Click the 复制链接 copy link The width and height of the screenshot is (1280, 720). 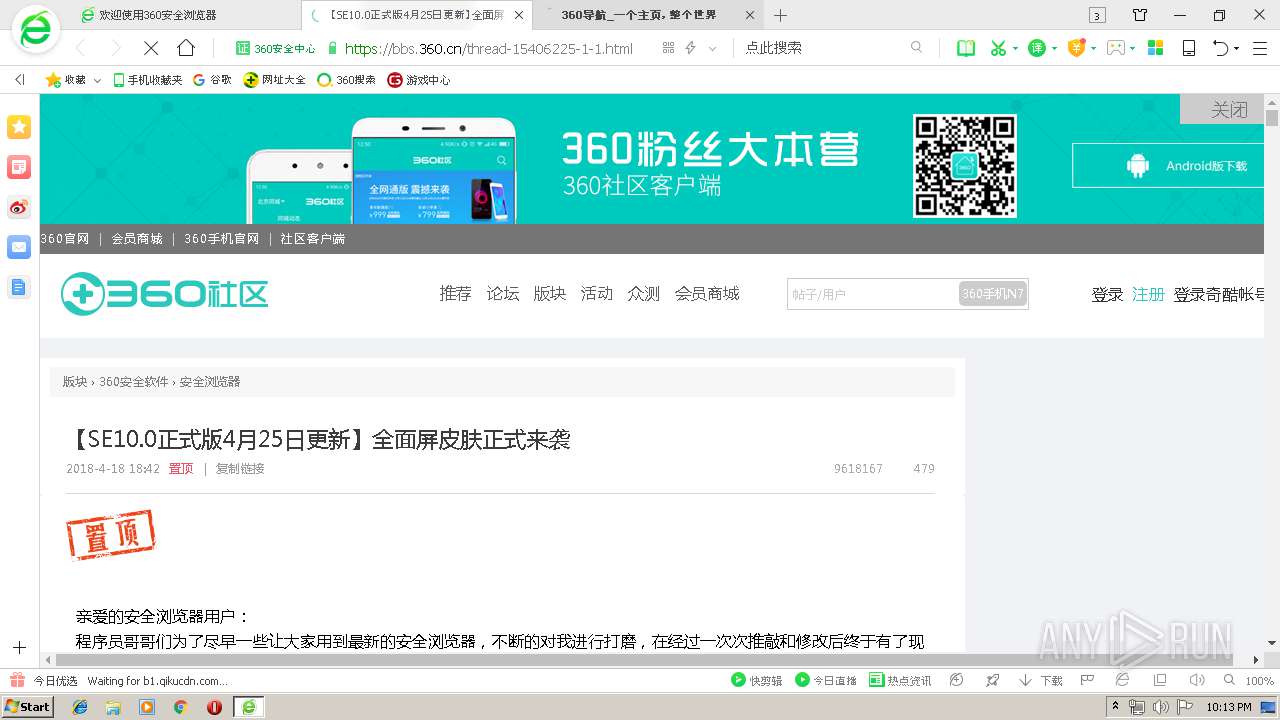pos(240,468)
